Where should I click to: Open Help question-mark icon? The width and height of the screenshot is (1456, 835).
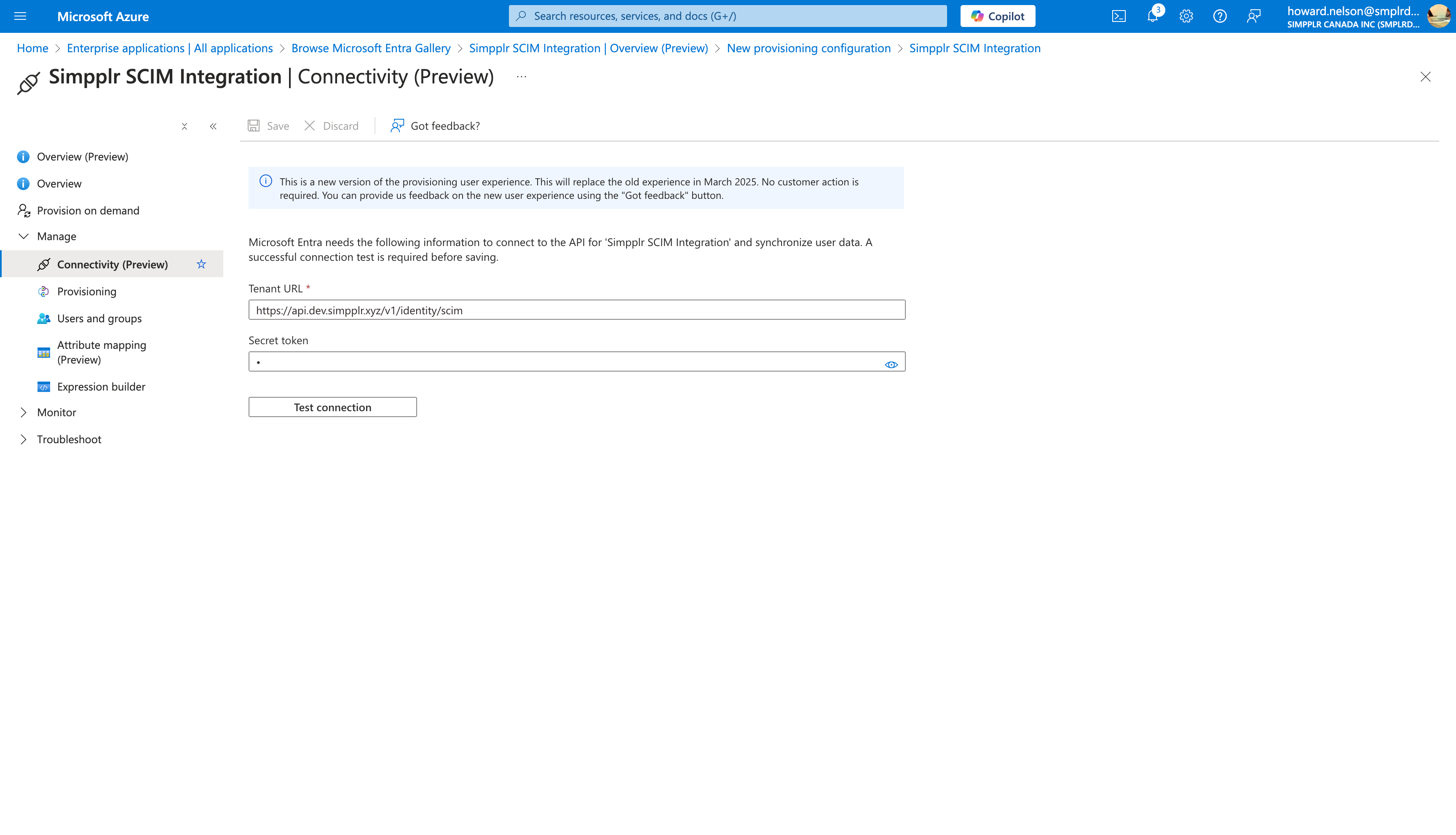pos(1220,16)
